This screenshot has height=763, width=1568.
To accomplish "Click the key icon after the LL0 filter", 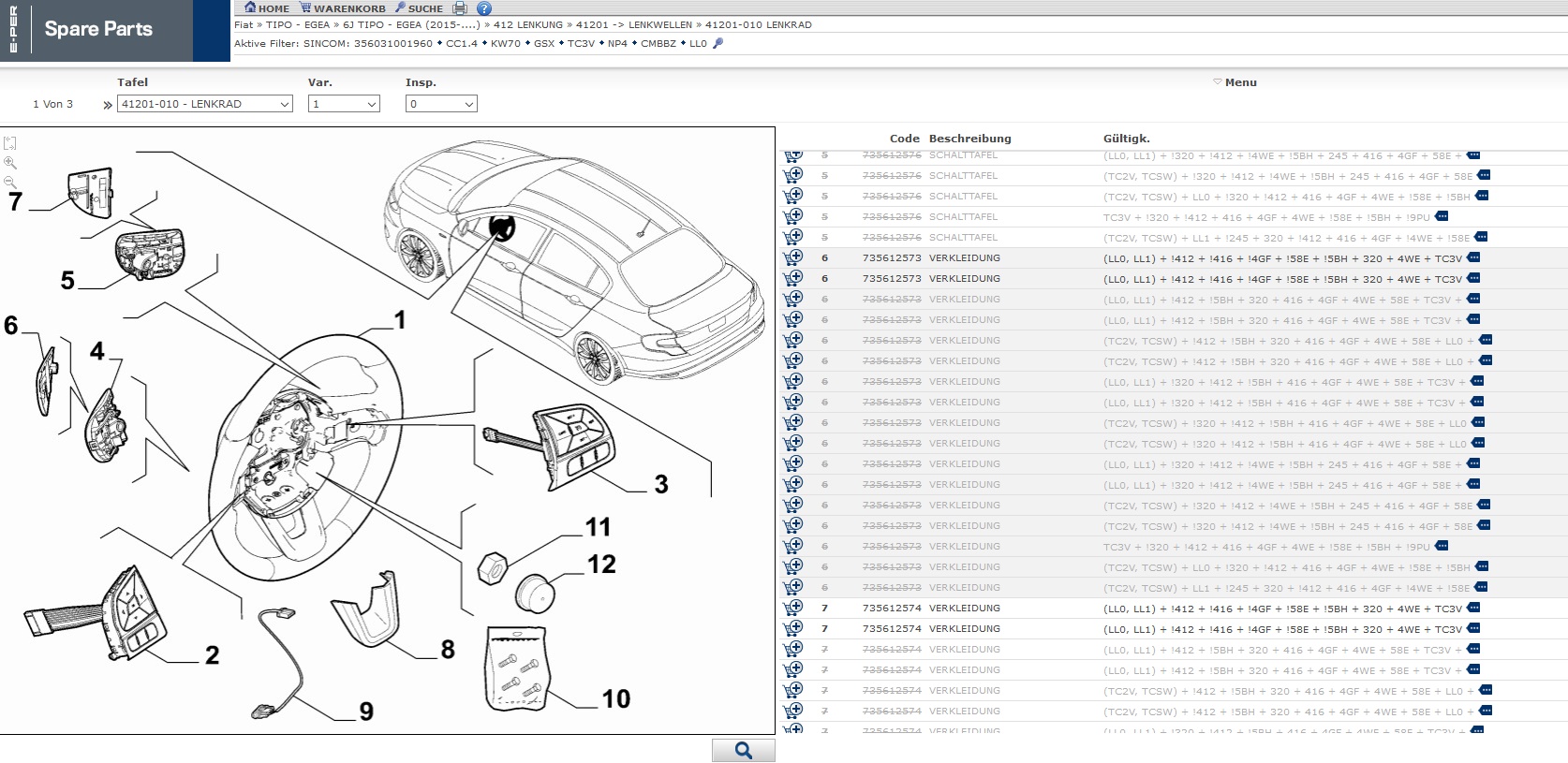I will click(x=718, y=43).
